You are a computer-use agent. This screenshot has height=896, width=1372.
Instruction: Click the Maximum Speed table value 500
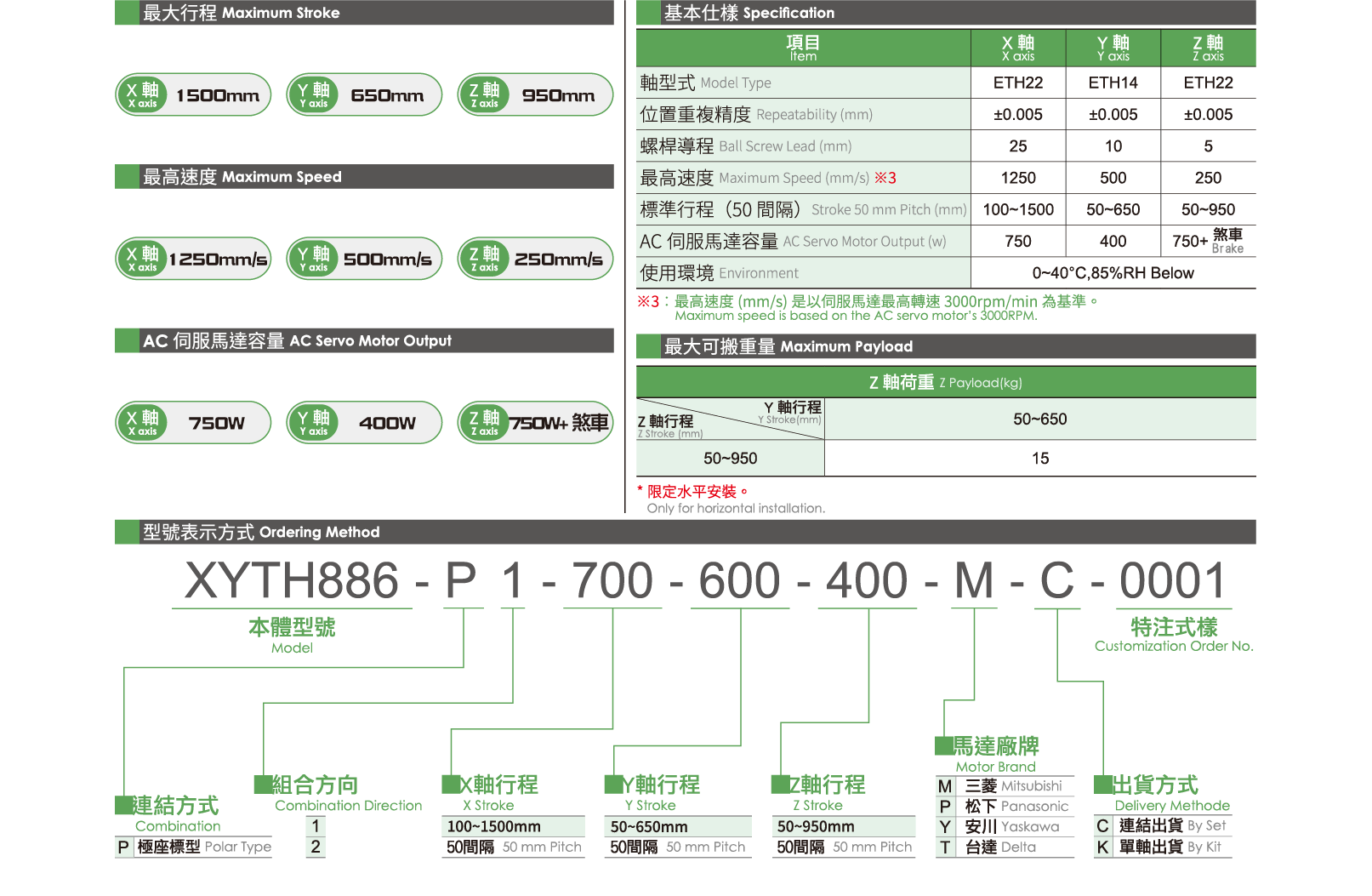1113,178
